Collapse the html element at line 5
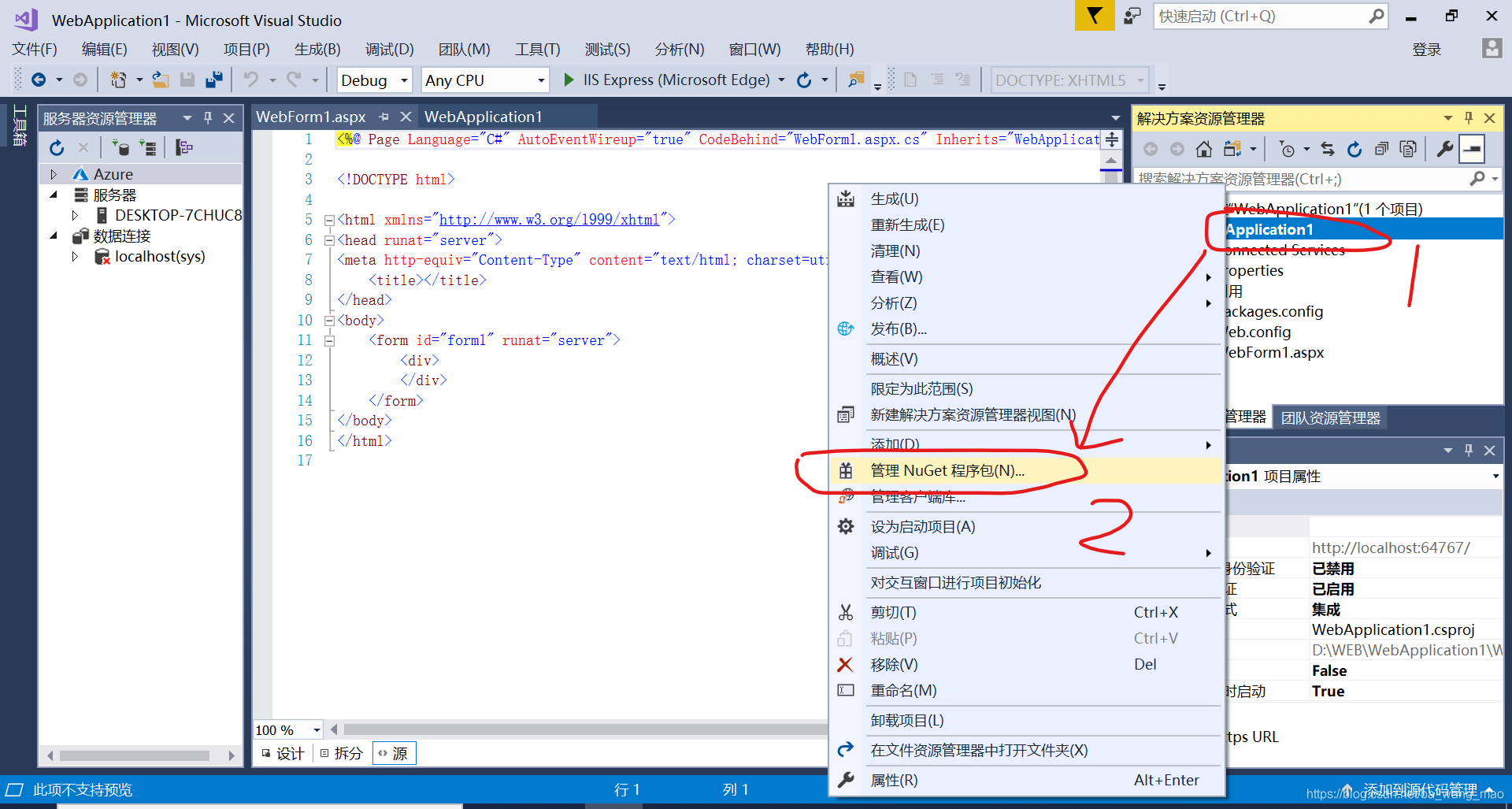Image resolution: width=1512 pixels, height=809 pixels. (x=329, y=220)
